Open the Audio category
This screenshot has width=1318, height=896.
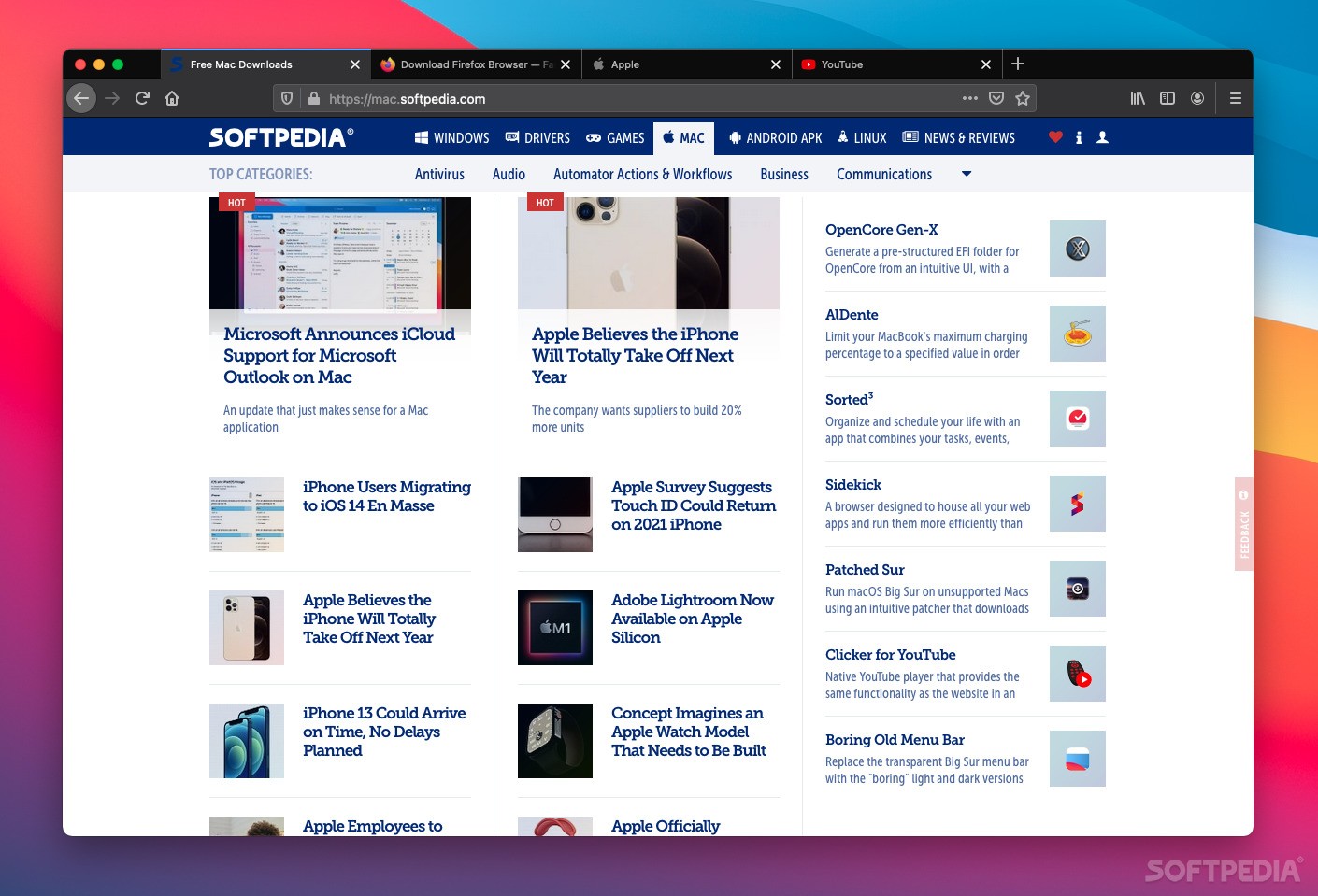[509, 175]
